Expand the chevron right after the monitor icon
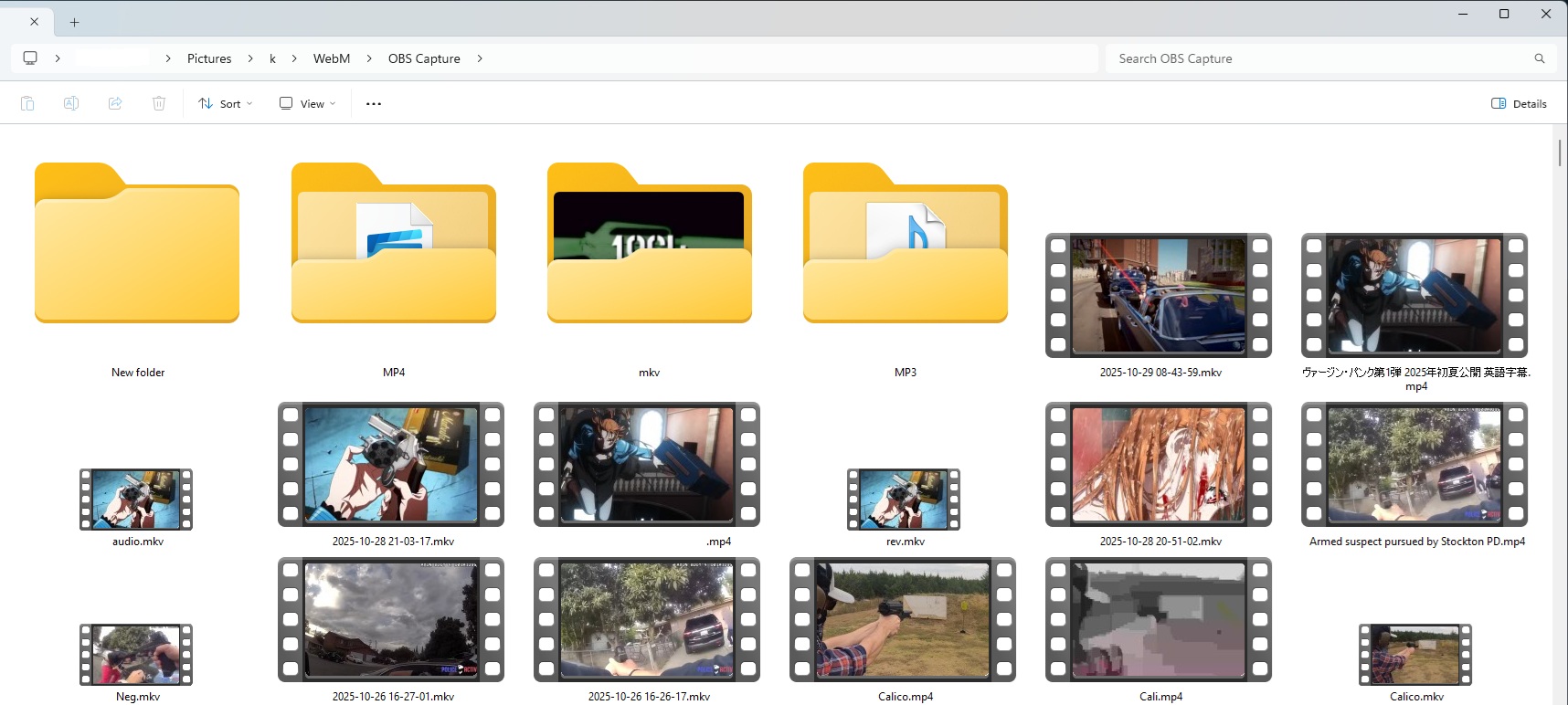 (x=58, y=58)
